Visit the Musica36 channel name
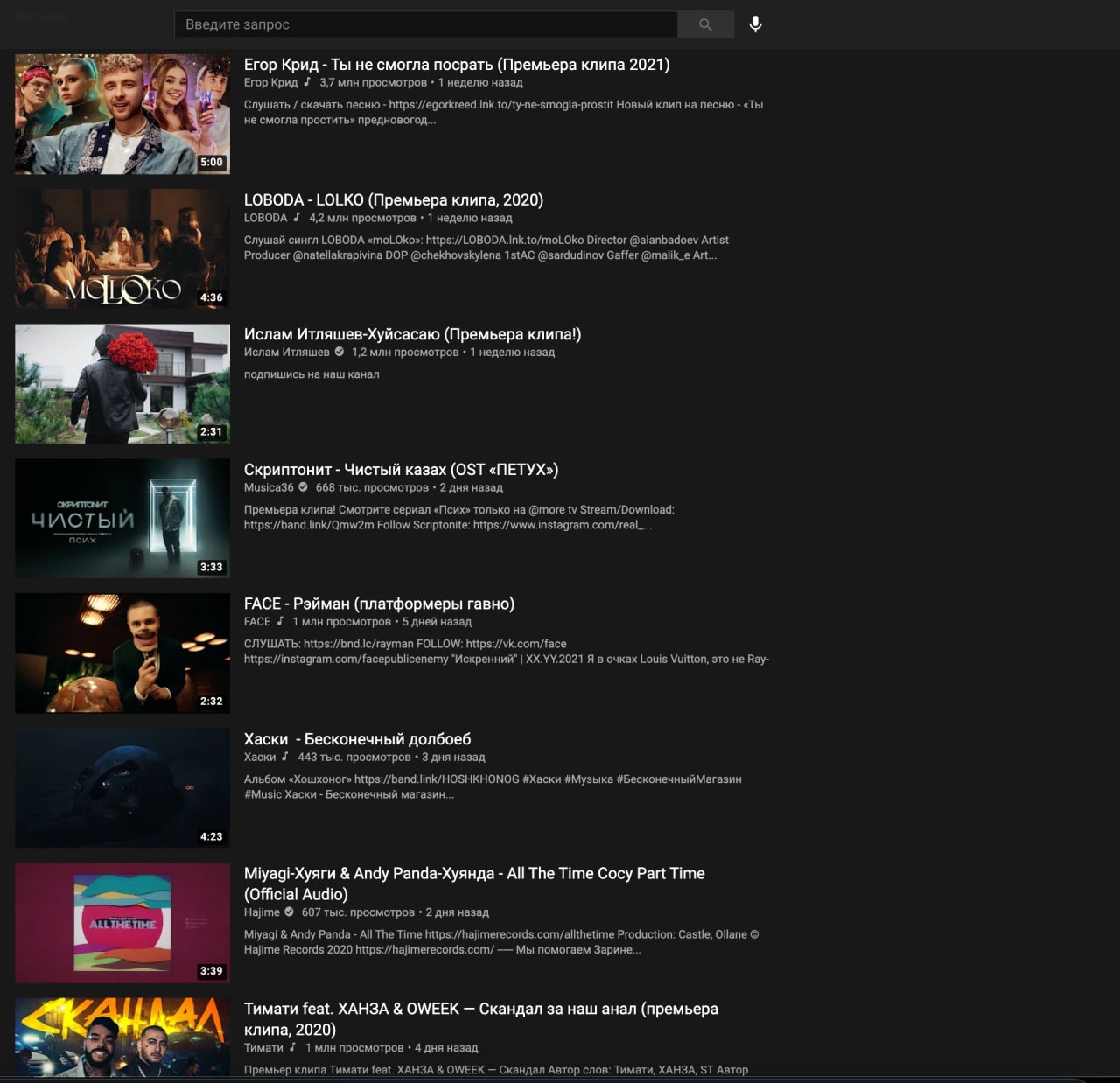This screenshot has height=1083, width=1120. pos(269,487)
